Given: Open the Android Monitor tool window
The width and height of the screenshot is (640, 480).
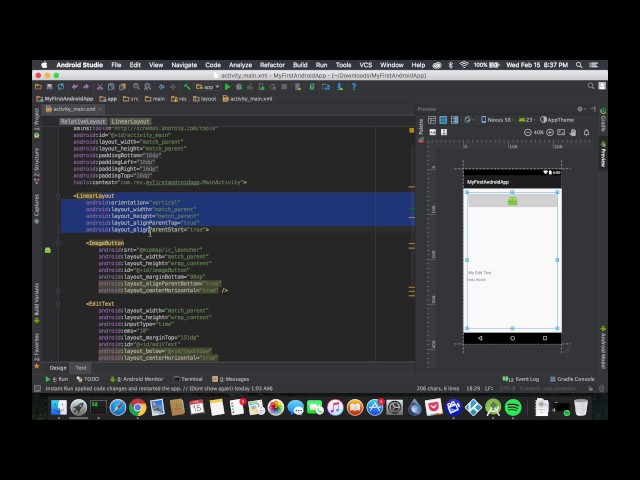Looking at the screenshot, I should [x=136, y=379].
